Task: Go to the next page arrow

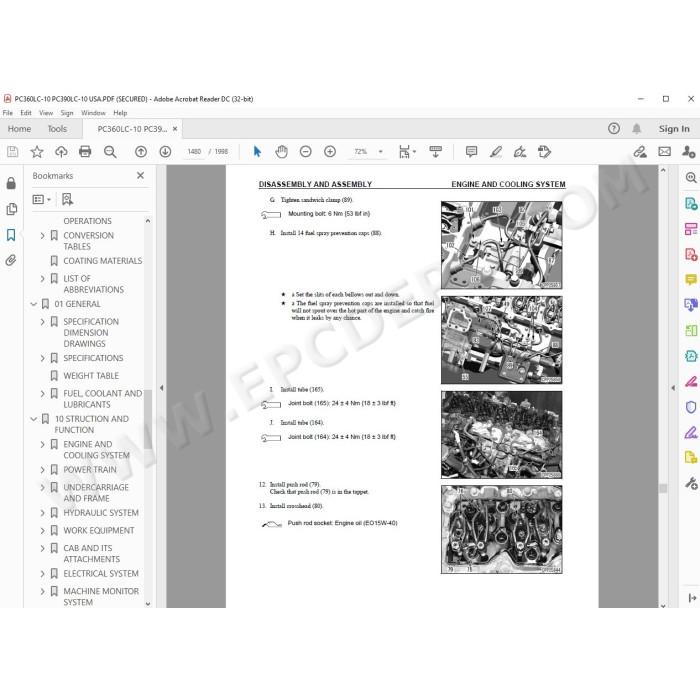Action: [x=165, y=152]
